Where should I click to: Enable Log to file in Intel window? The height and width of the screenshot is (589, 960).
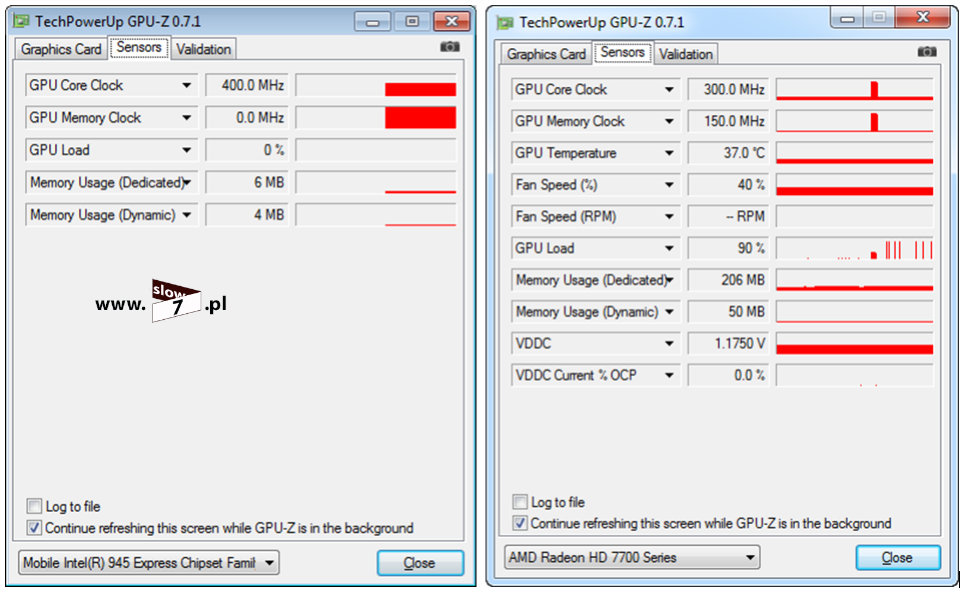[35, 506]
